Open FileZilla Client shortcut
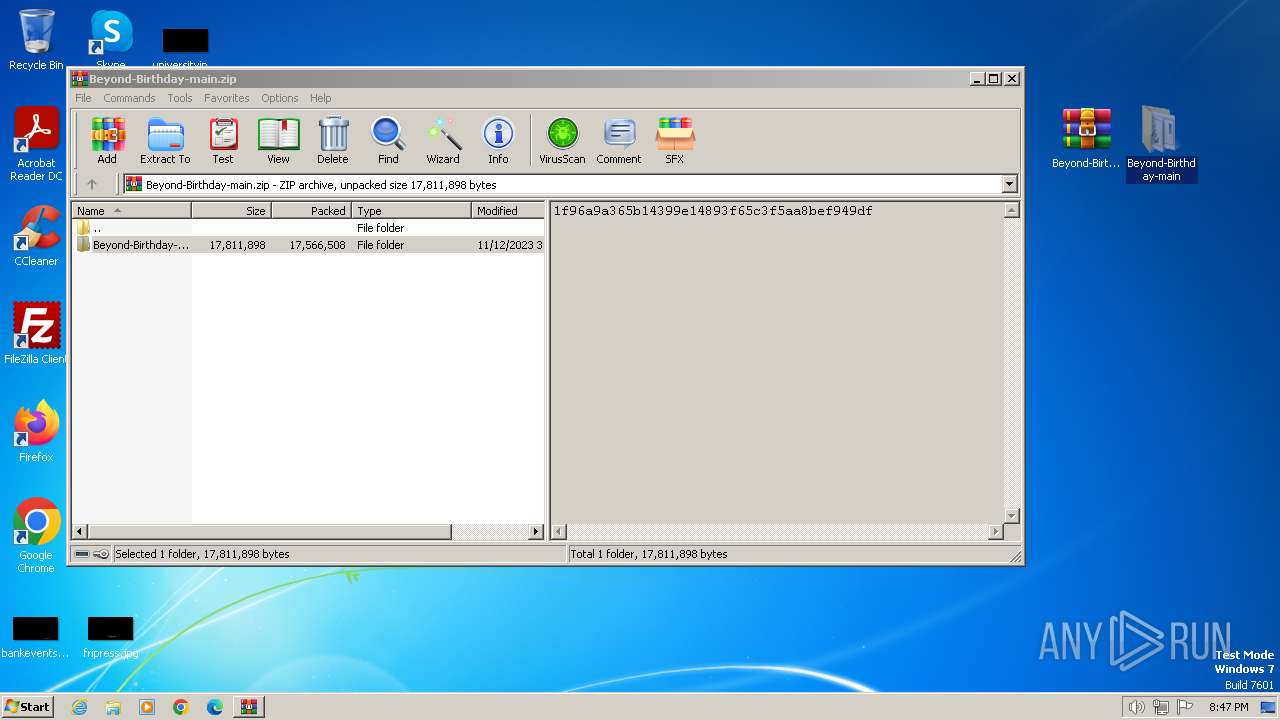 click(x=36, y=334)
